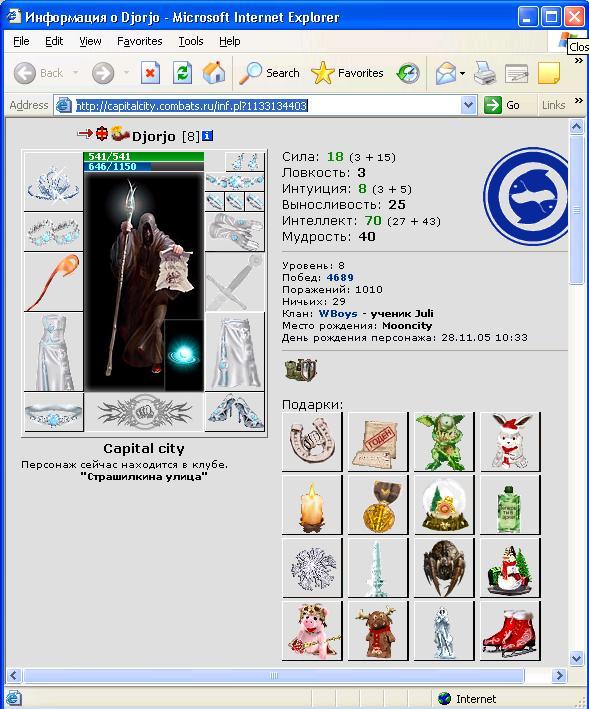Click the red arrow private message icon

point(85,133)
